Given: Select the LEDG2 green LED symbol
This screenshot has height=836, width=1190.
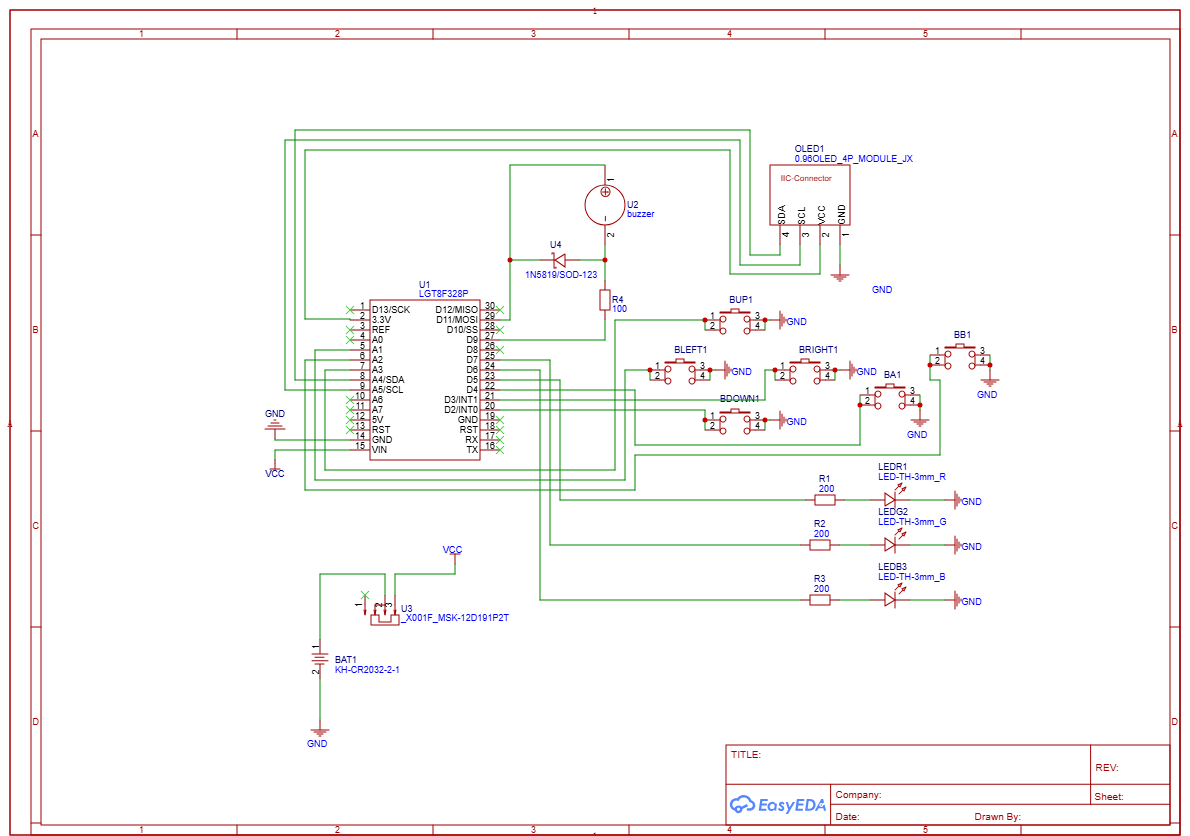Looking at the screenshot, I should point(892,543).
